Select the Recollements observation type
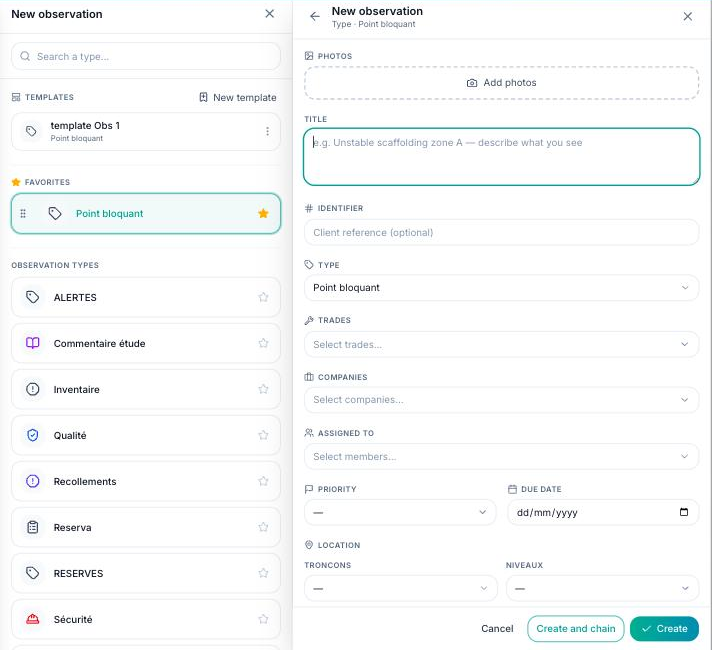 coord(146,481)
